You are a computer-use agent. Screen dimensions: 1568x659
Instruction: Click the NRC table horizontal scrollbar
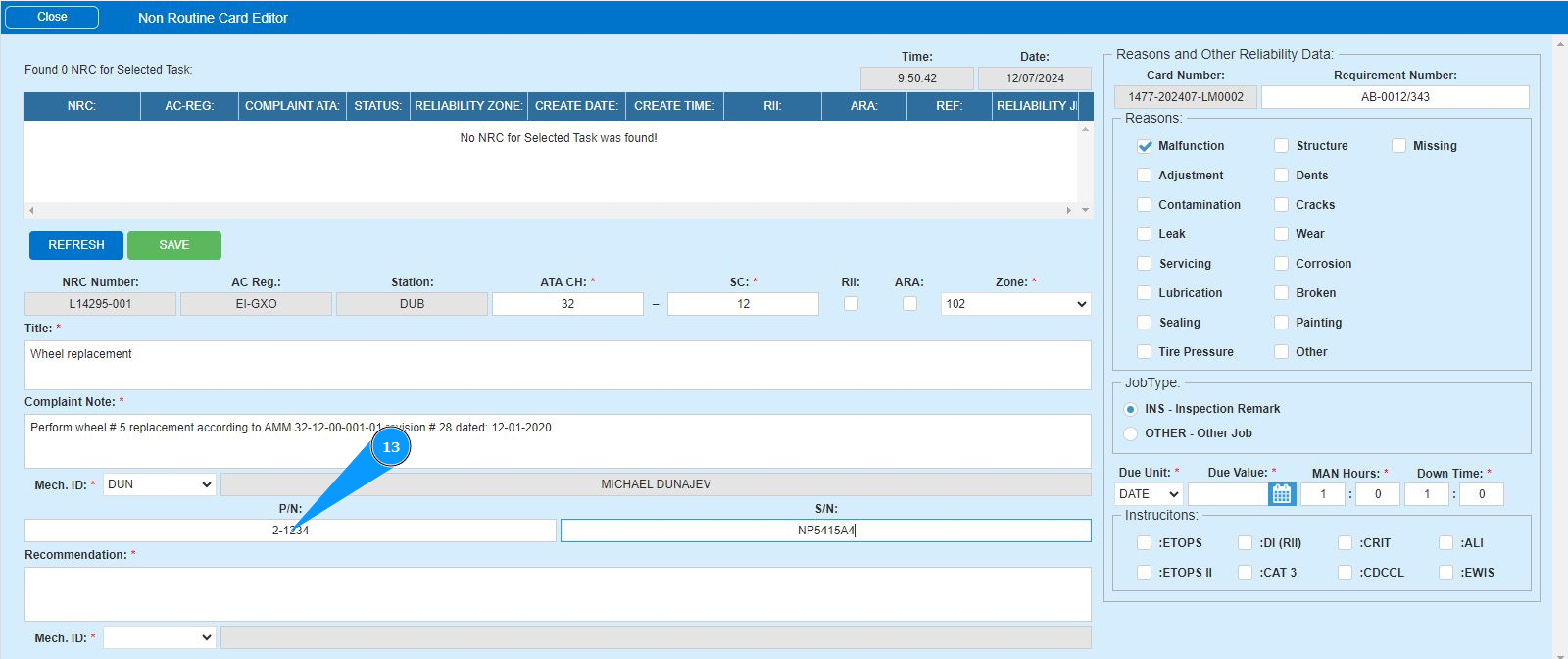coord(549,210)
